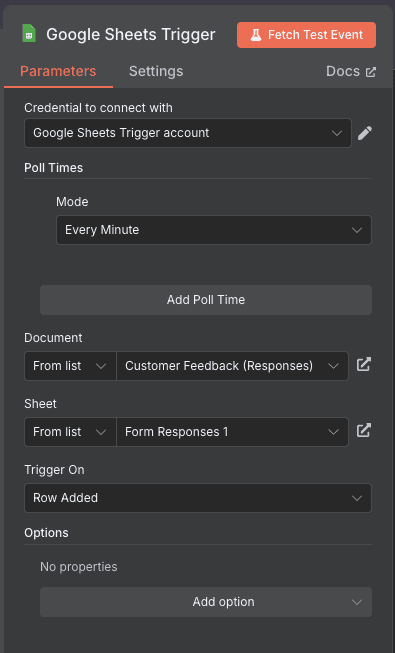The height and width of the screenshot is (653, 395).
Task: Click the Google Sheets Trigger node title
Action: tap(131, 35)
